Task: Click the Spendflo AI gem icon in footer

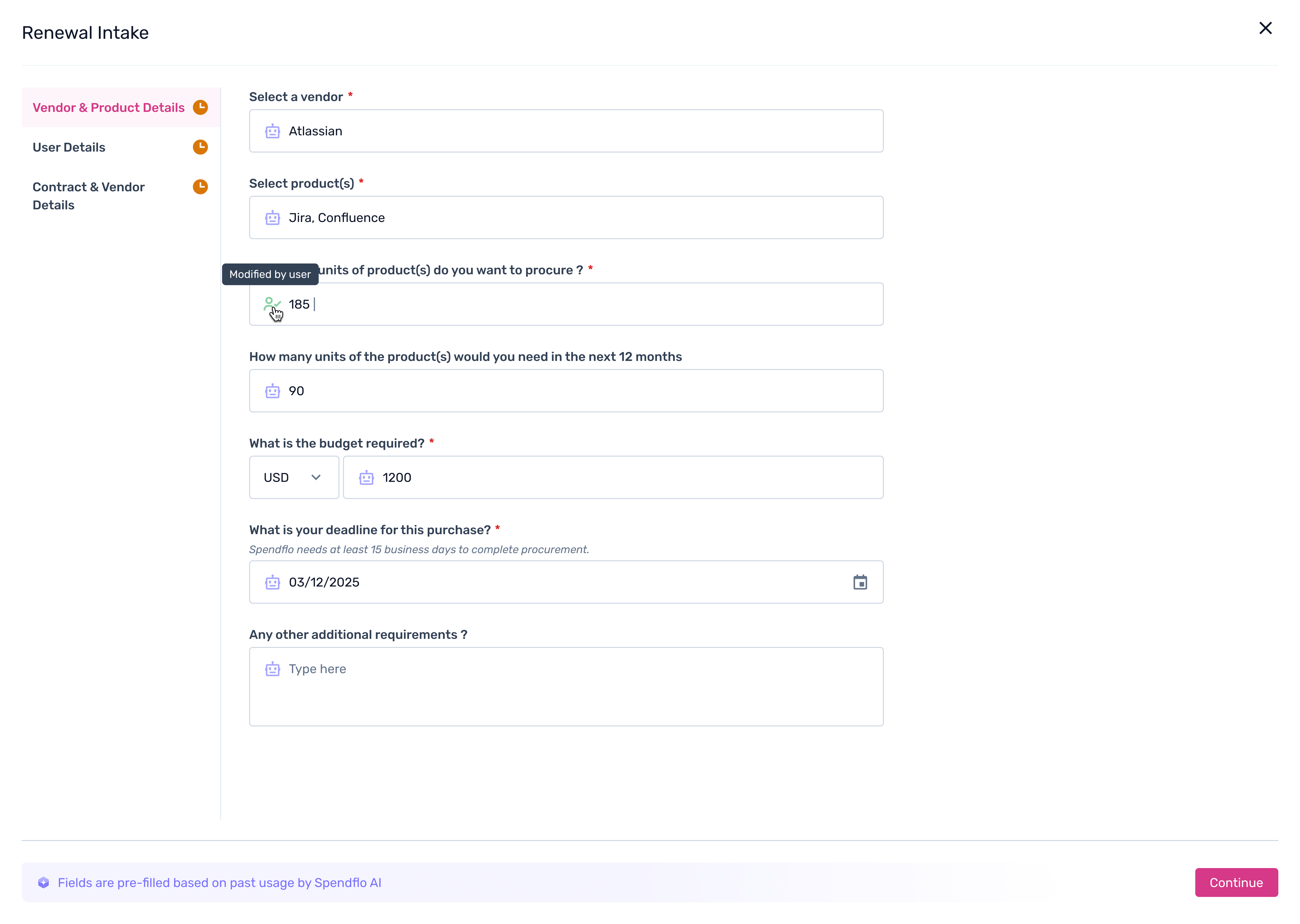Action: 43,882
